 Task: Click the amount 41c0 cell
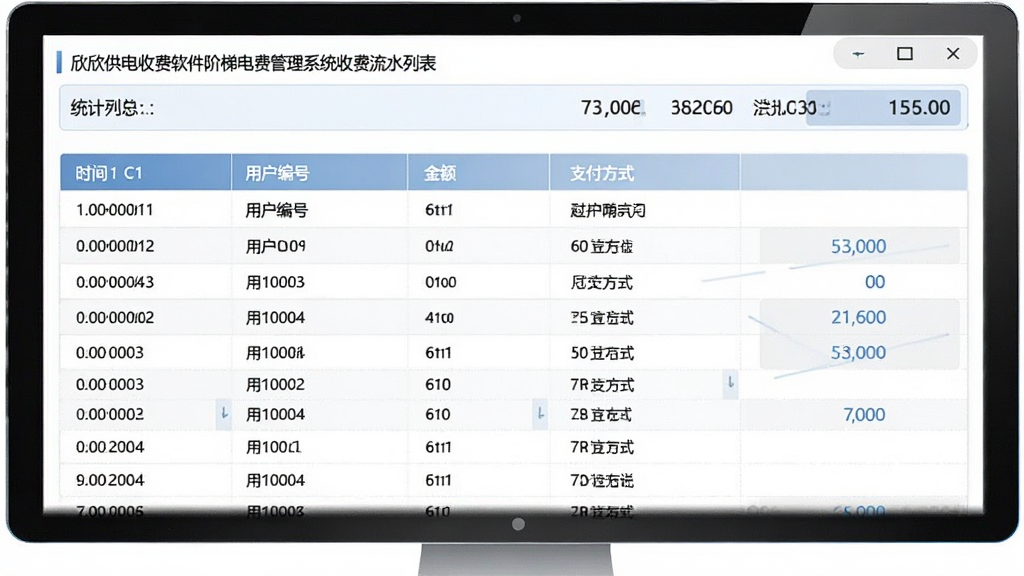click(440, 318)
